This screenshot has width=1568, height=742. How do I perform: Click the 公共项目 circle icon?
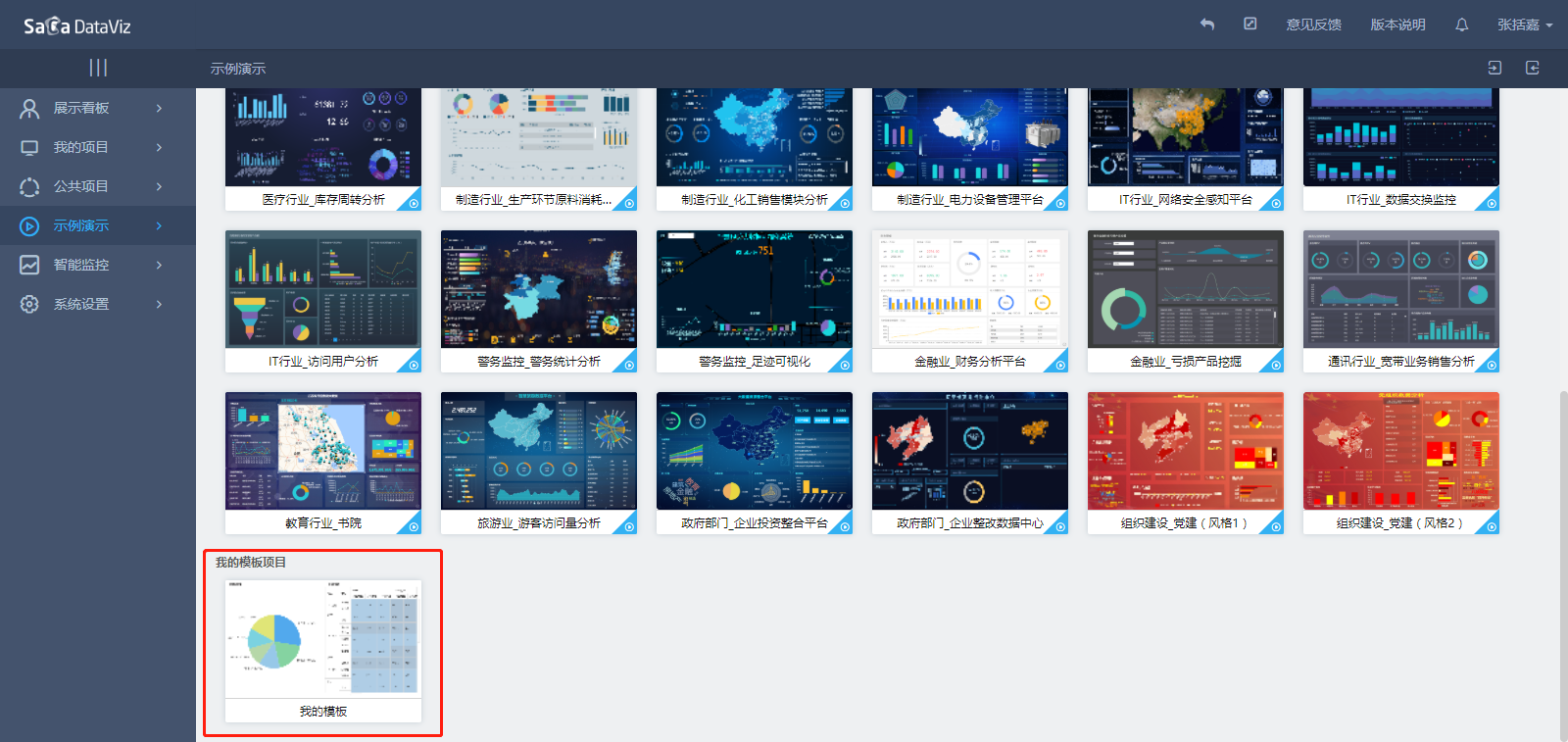(29, 186)
